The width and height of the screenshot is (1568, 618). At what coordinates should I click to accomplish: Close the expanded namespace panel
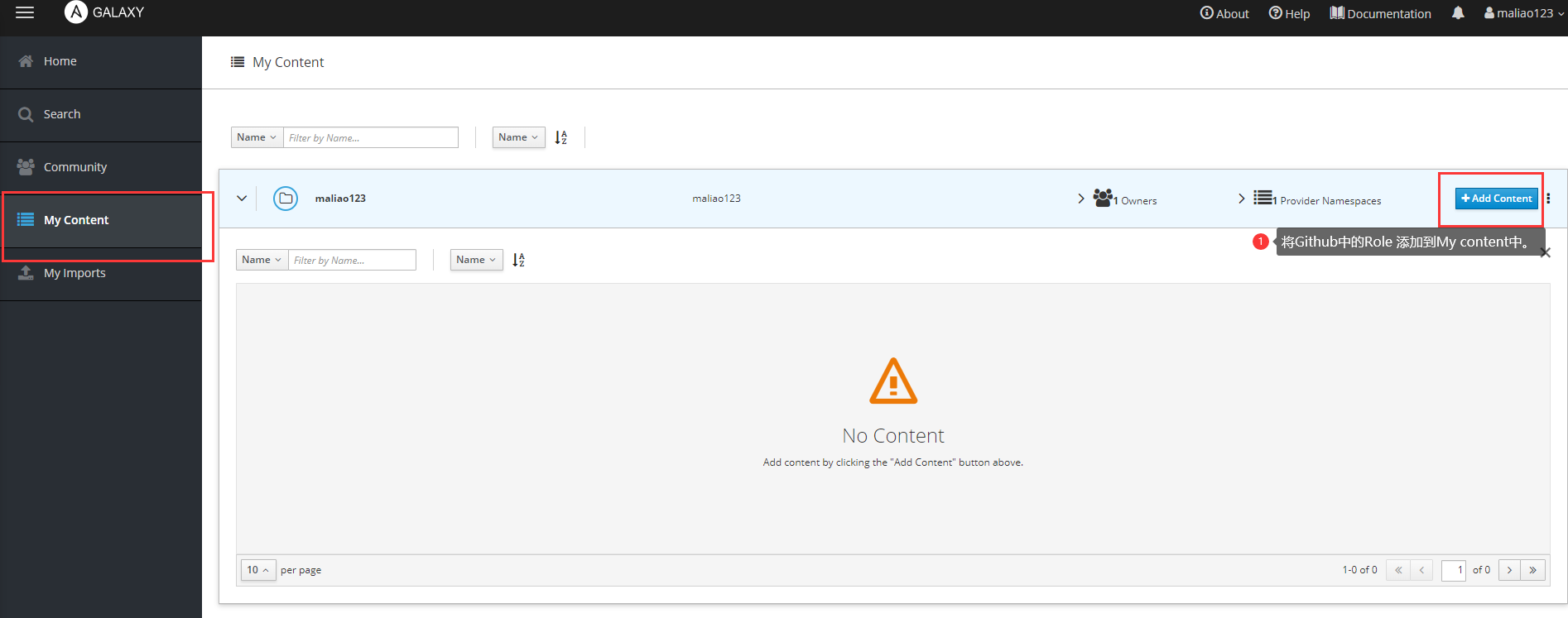click(x=1545, y=253)
